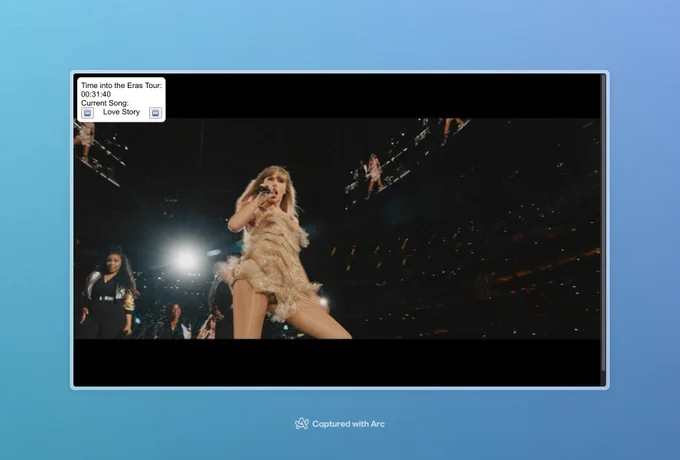Click the 'Time into the Eras Tour:' label
Viewport: 680px width, 460px height.
click(121, 85)
